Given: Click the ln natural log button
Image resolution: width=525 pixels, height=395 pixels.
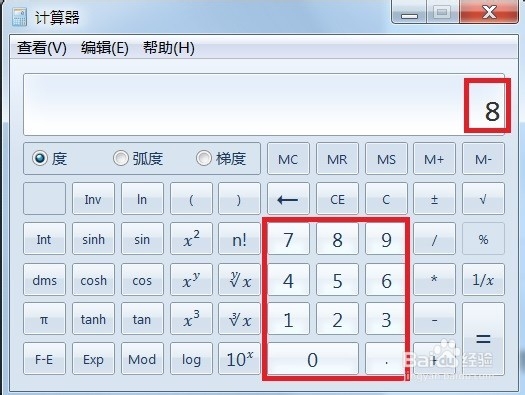Looking at the screenshot, I should click(142, 199).
